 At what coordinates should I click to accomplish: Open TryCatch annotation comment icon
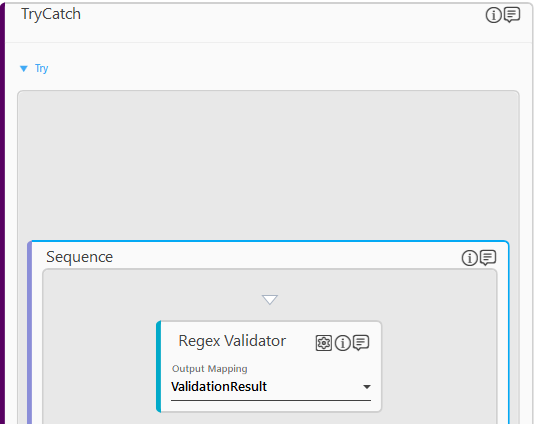(x=512, y=15)
